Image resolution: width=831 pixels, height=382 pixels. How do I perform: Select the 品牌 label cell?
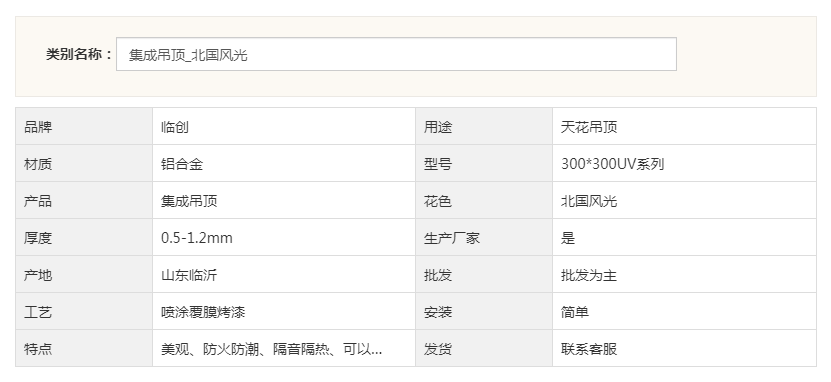[84, 126]
